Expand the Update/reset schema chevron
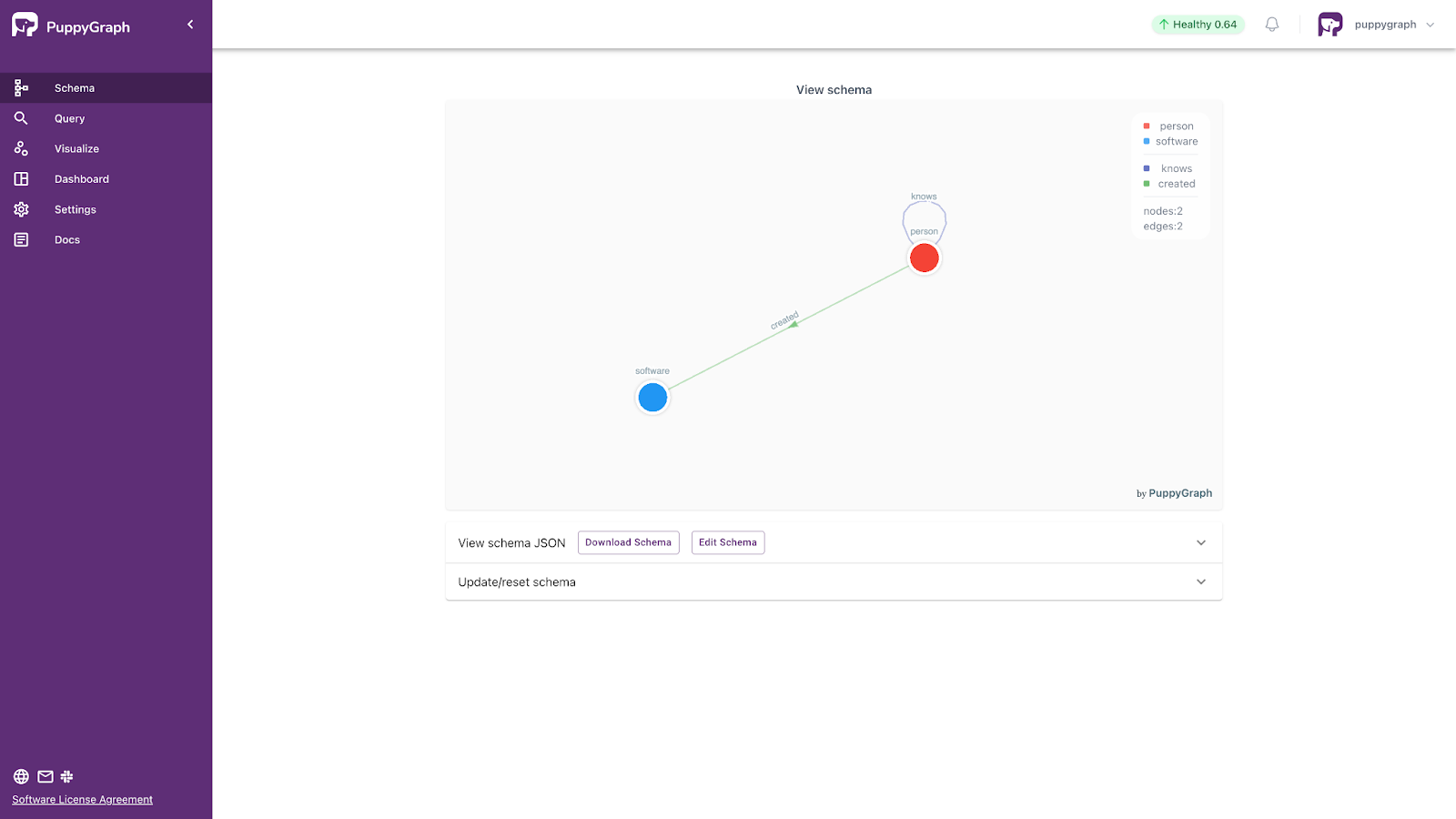The image size is (1456, 819). click(x=1201, y=581)
